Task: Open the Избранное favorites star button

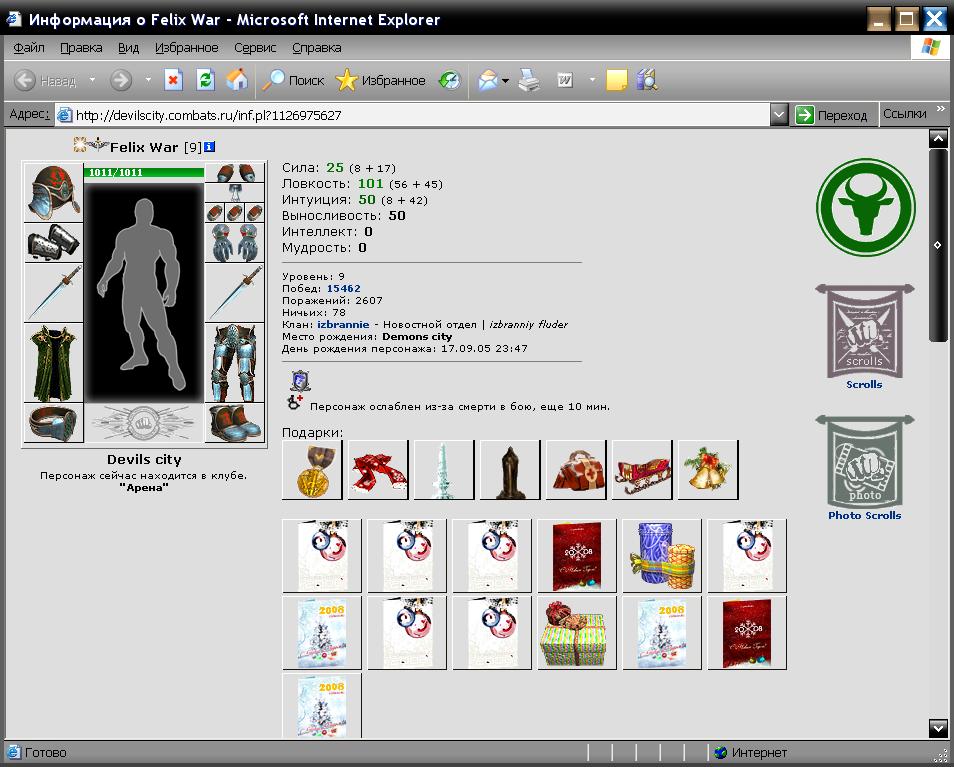Action: pyautogui.click(x=380, y=80)
